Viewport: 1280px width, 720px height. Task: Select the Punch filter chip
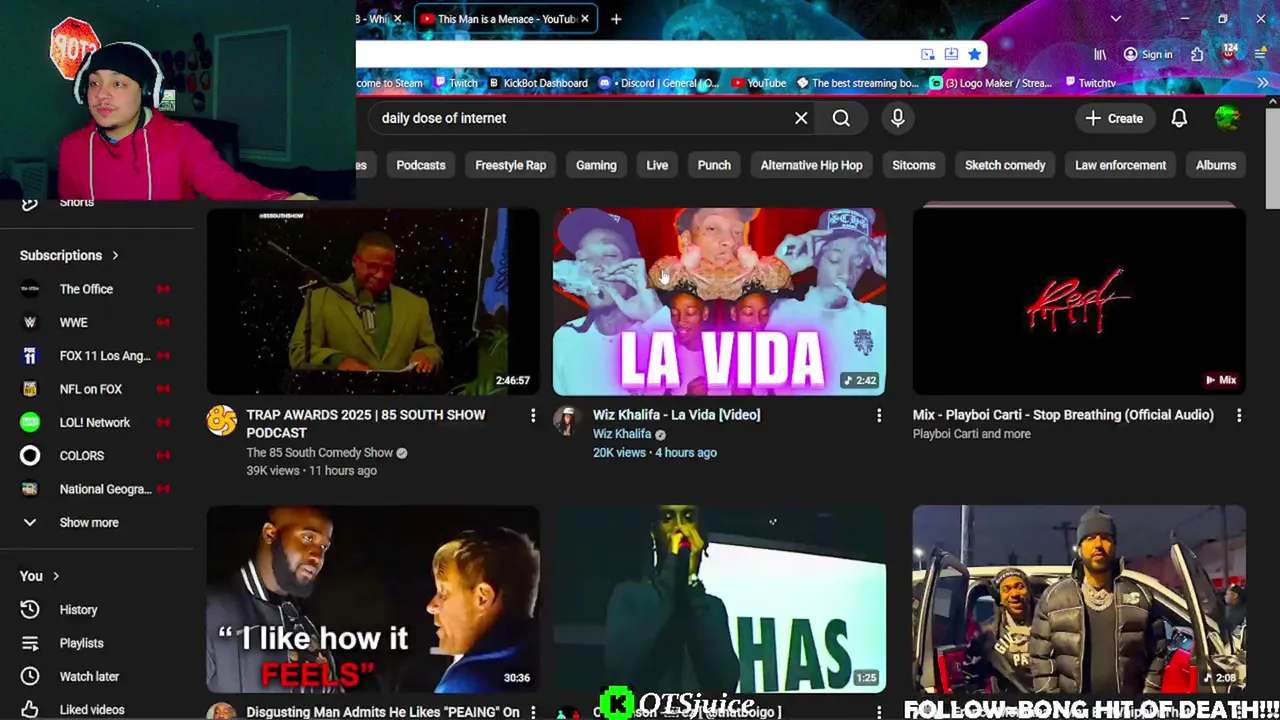click(714, 165)
